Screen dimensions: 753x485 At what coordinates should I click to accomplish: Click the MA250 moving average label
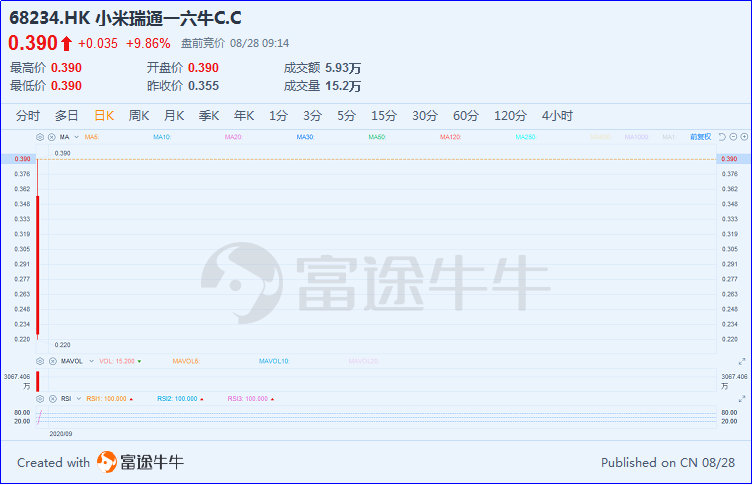(x=525, y=137)
